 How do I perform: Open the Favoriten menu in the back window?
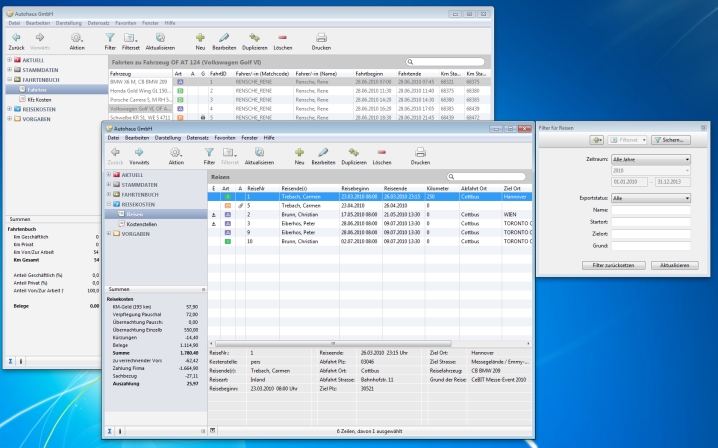(x=124, y=22)
